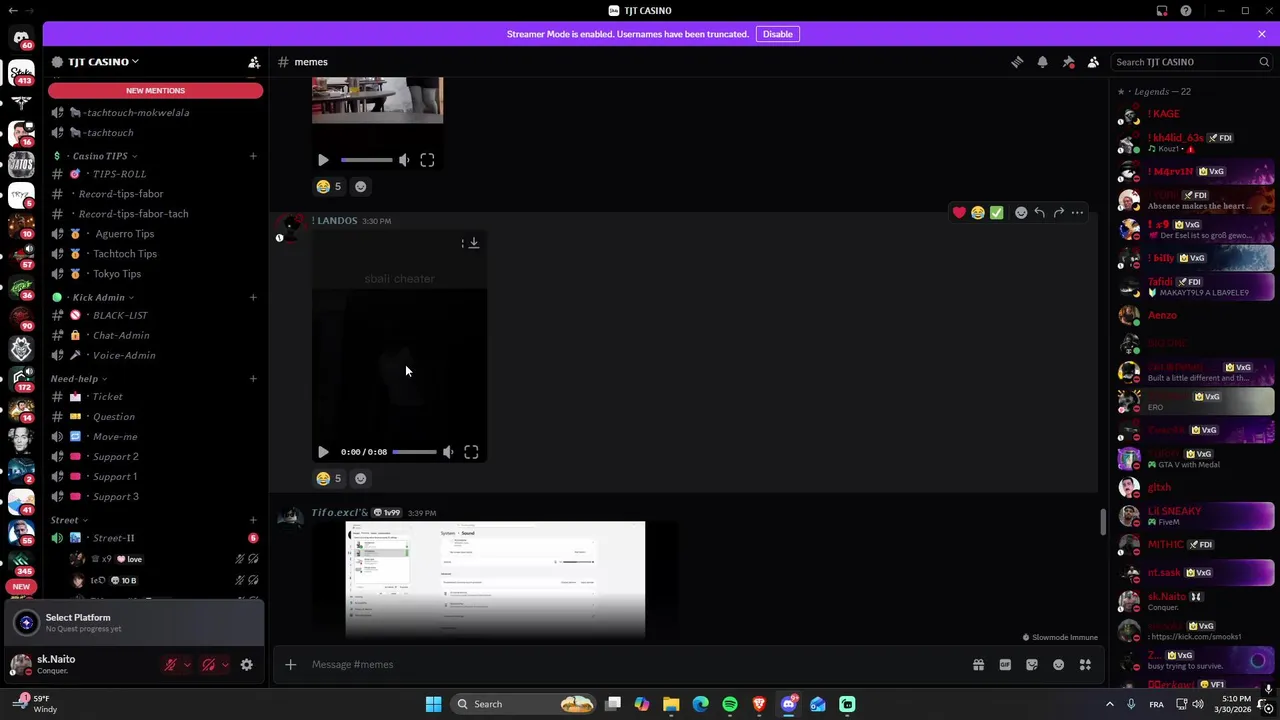This screenshot has height=720, width=1280.
Task: Click the search magnifier icon
Action: [x=1264, y=62]
